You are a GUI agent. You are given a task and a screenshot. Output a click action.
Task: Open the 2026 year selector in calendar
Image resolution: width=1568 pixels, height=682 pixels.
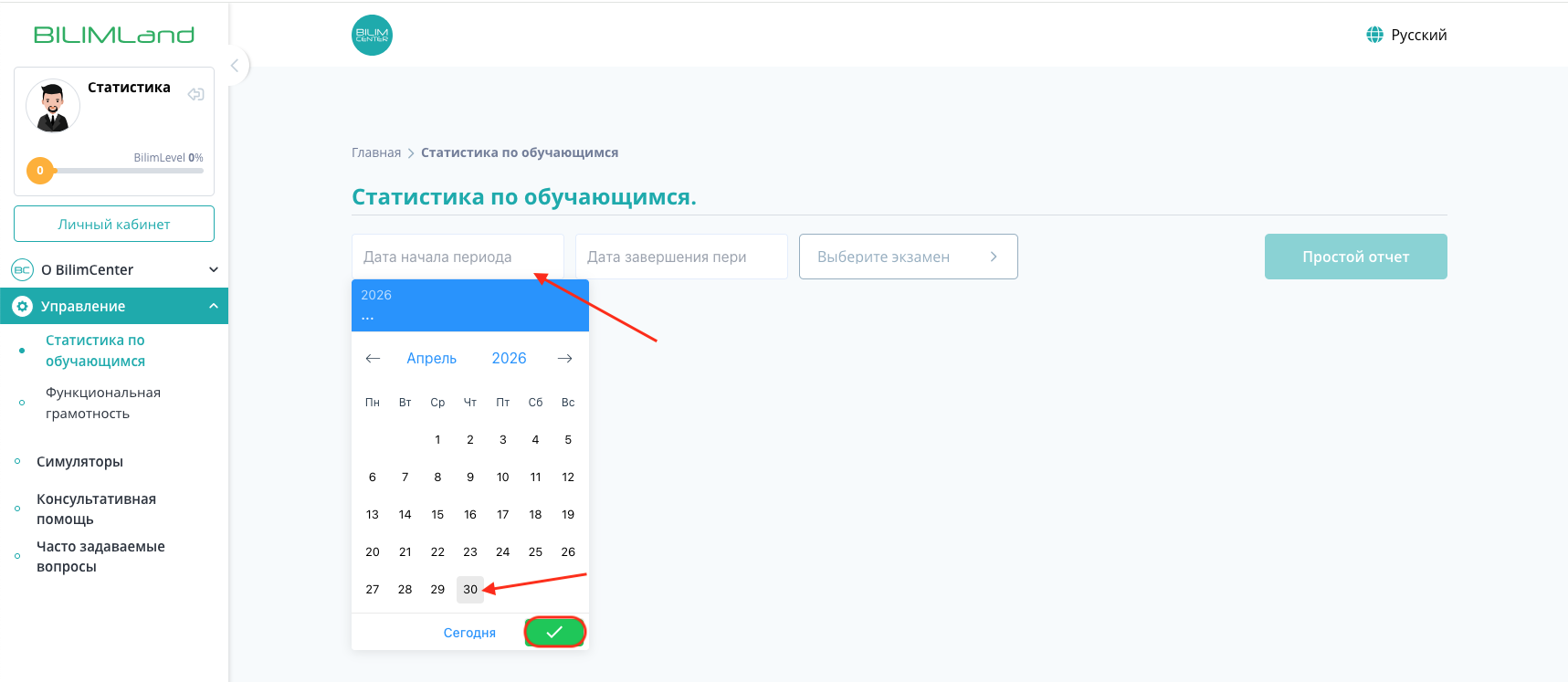[509, 358]
